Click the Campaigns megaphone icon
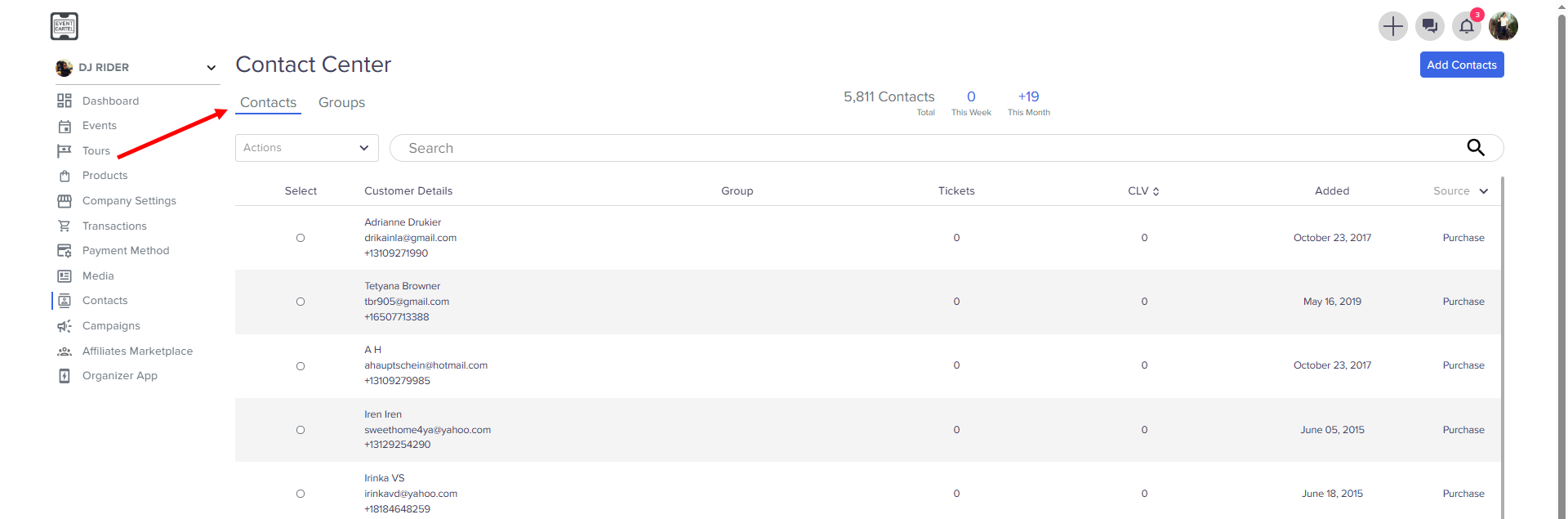This screenshot has height=519, width=1568. click(x=65, y=326)
